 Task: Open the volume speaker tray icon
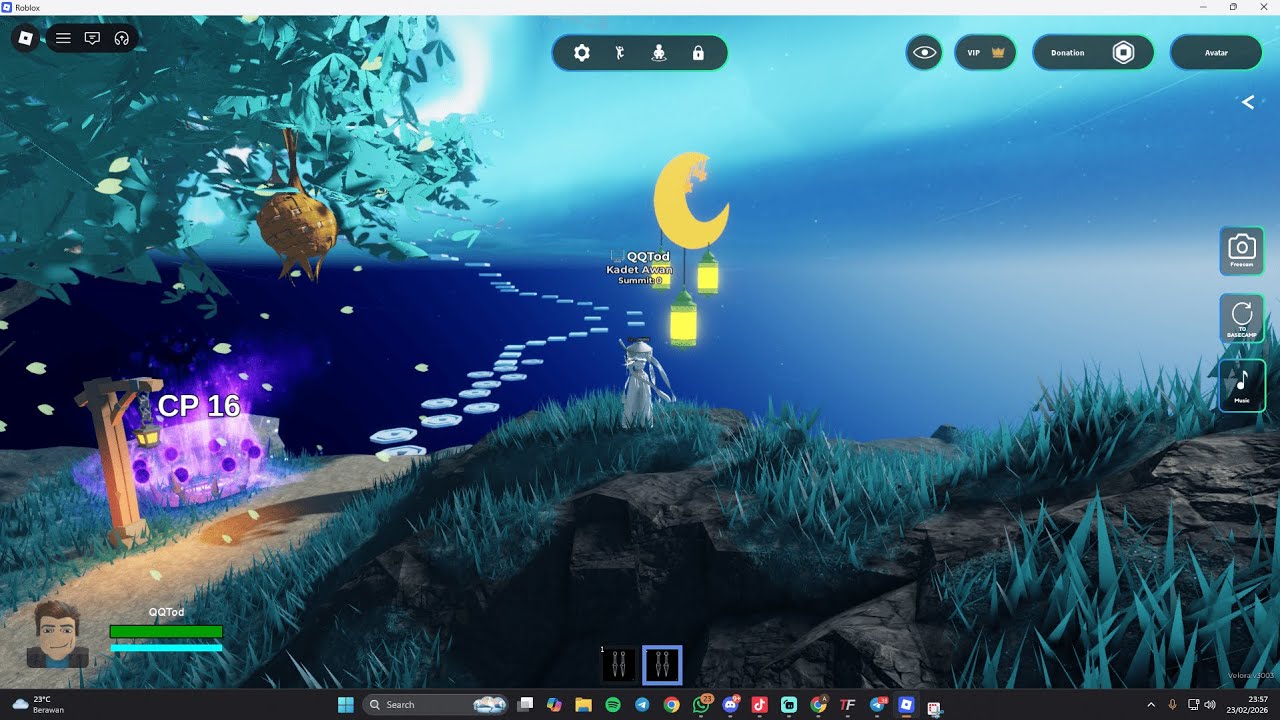[1211, 705]
